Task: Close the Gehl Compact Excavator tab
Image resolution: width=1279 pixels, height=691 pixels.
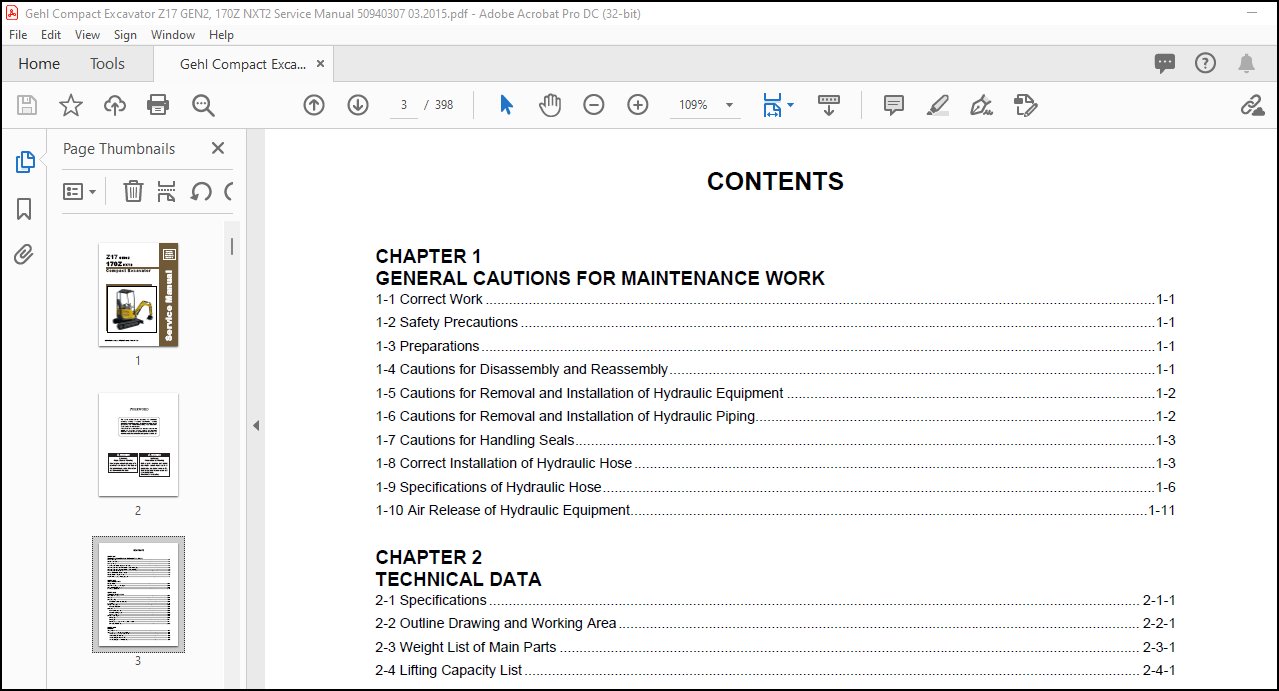Action: click(x=321, y=63)
